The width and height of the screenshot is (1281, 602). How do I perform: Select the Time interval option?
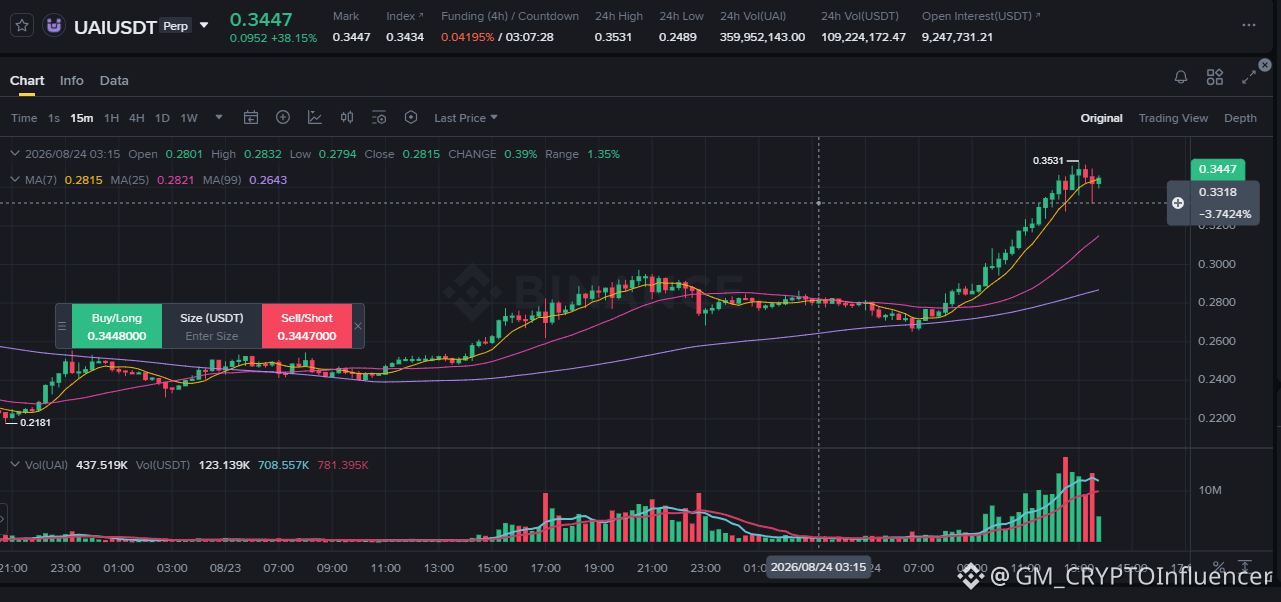pyautogui.click(x=24, y=118)
